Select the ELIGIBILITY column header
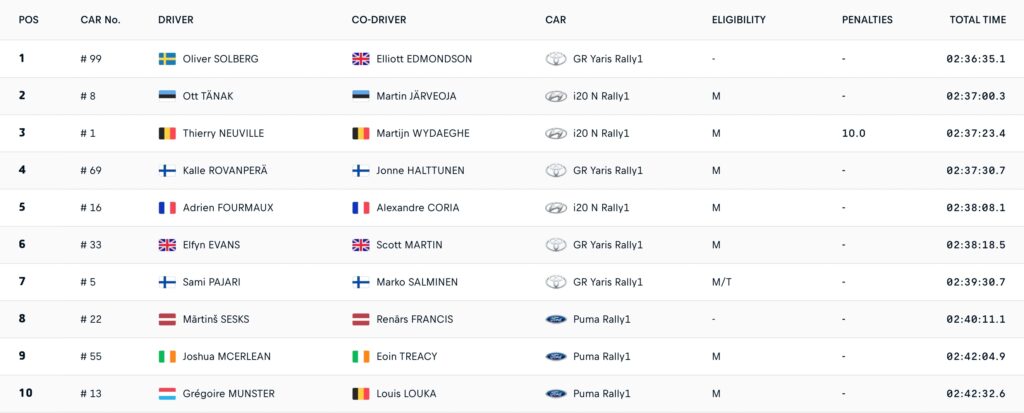 (739, 20)
